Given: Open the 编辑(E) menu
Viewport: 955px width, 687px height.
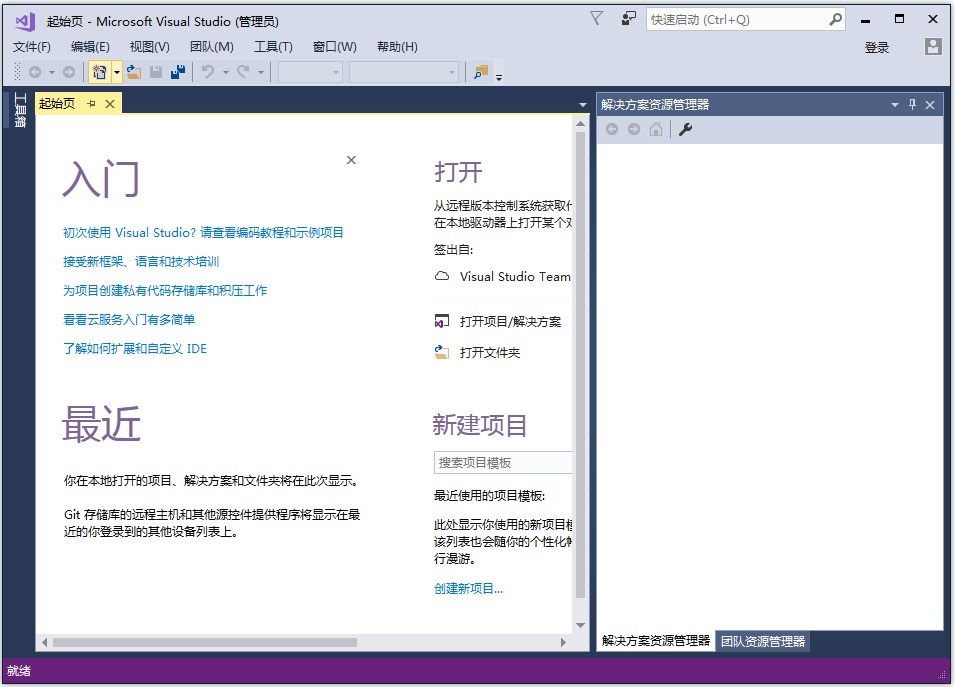Looking at the screenshot, I should [x=90, y=47].
